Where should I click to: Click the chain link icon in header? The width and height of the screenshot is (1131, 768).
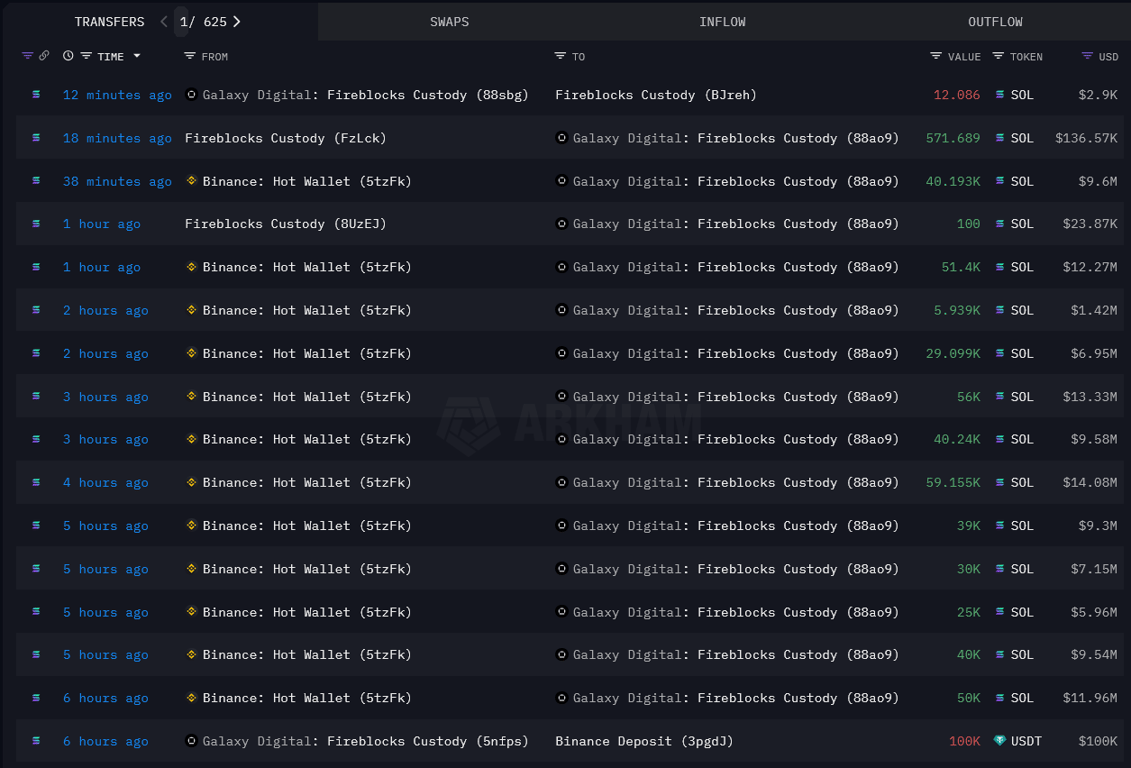pos(44,56)
